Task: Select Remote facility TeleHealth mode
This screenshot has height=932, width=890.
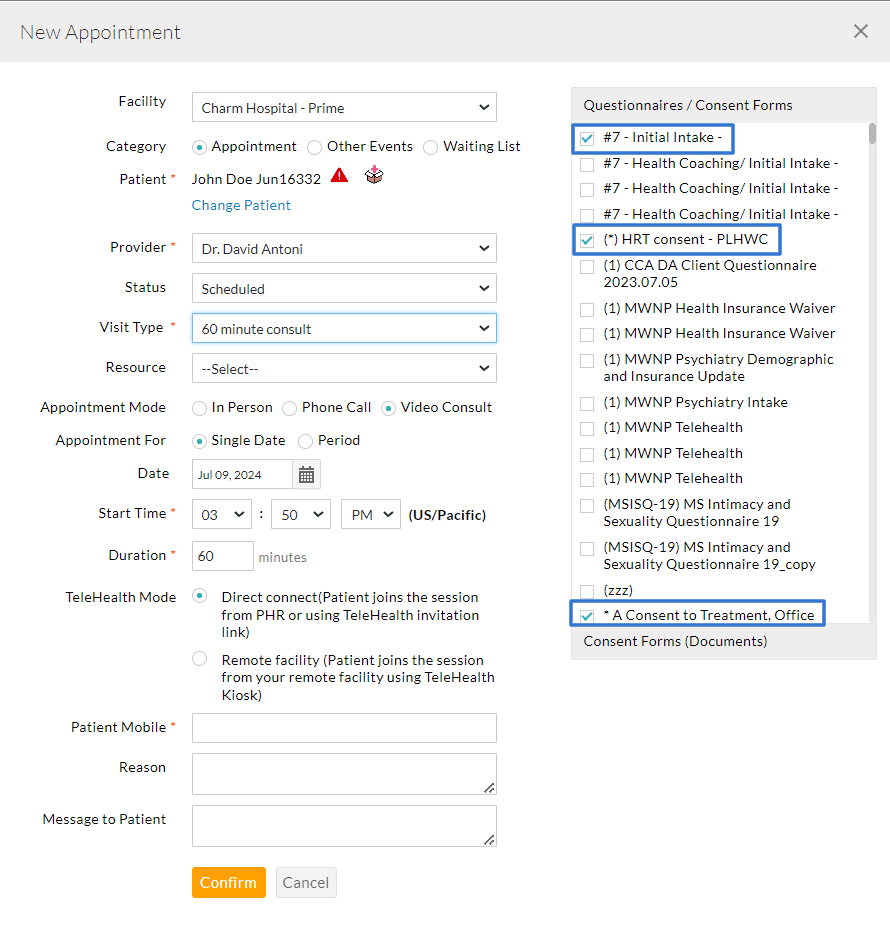Action: (200, 659)
